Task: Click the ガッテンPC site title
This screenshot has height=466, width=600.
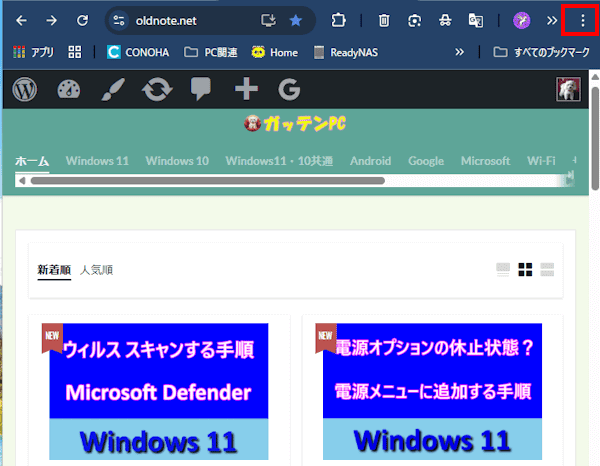Action: point(295,124)
